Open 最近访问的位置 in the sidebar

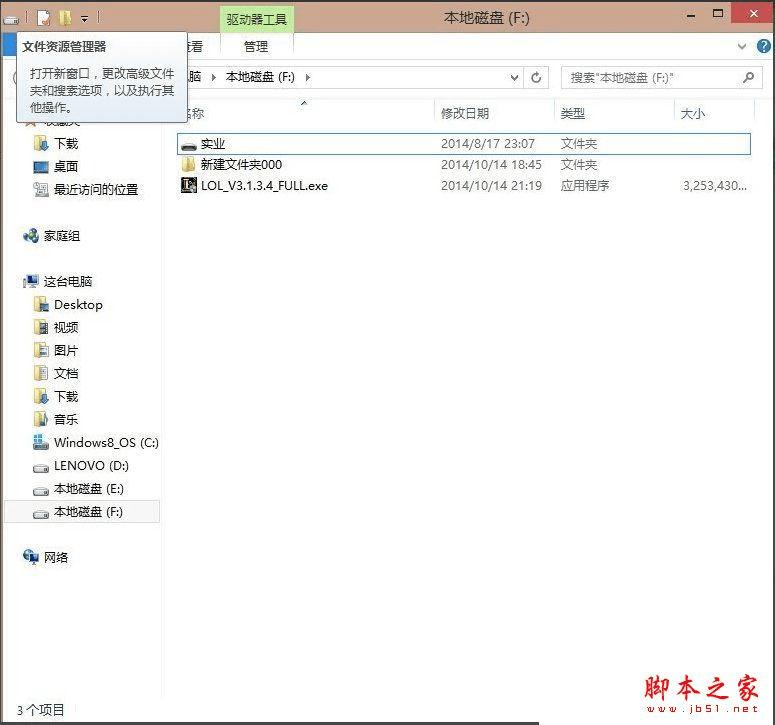pyautogui.click(x=96, y=189)
